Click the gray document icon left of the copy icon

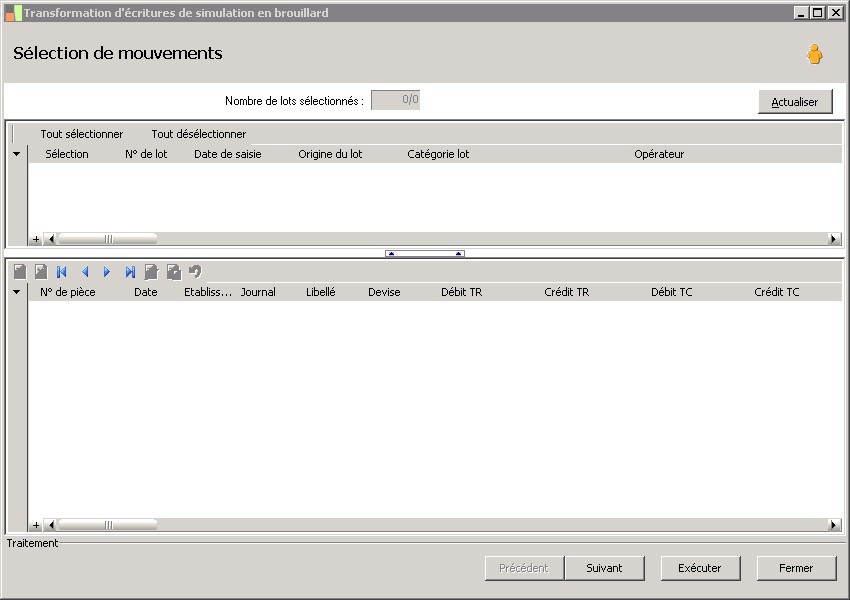(151, 272)
